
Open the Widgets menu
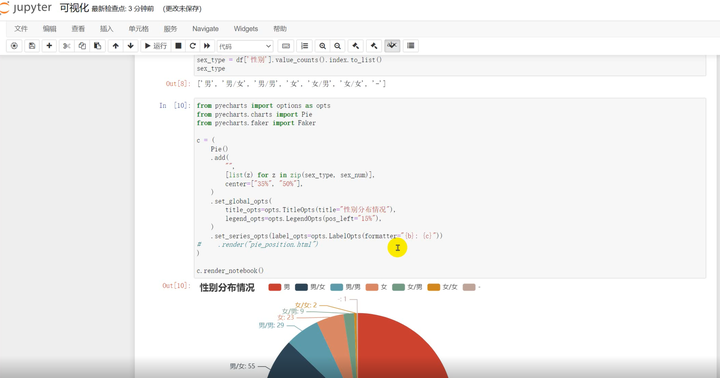point(246,28)
